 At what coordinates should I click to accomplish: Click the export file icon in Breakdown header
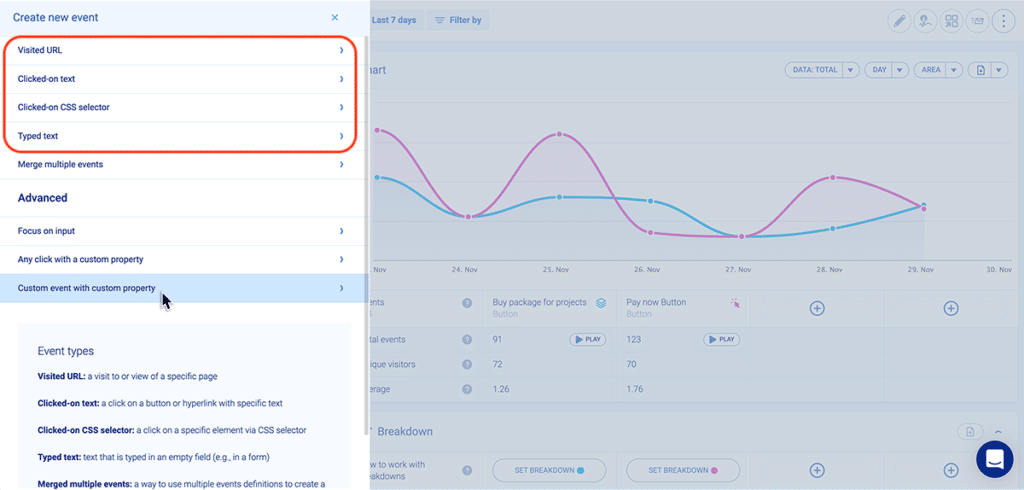click(x=968, y=431)
